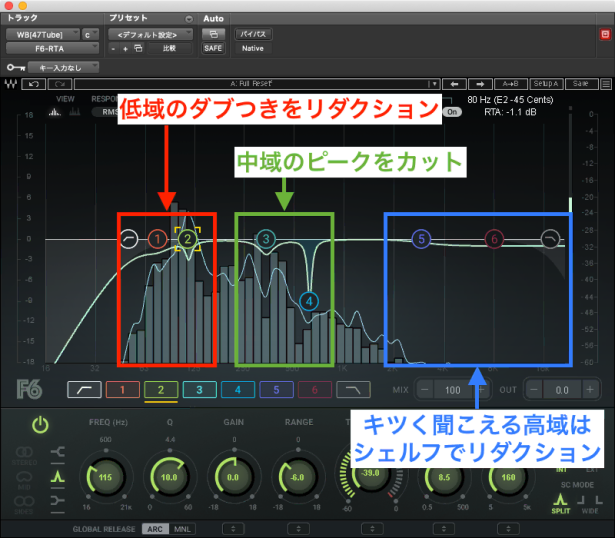The height and width of the screenshot is (538, 615).
Task: Click the Q knob showing 10.0
Action: click(x=169, y=477)
